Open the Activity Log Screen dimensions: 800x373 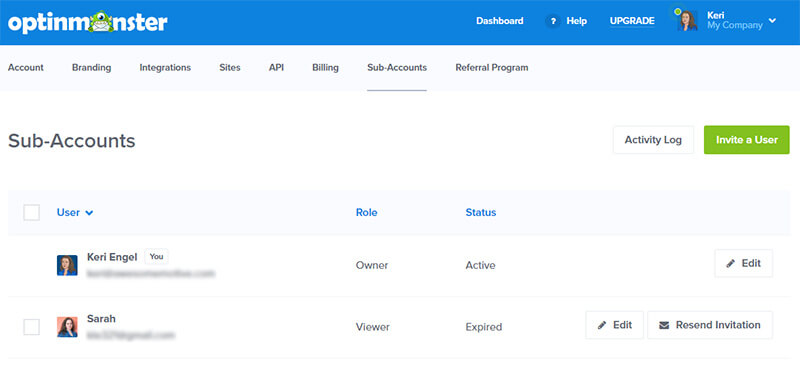click(653, 140)
